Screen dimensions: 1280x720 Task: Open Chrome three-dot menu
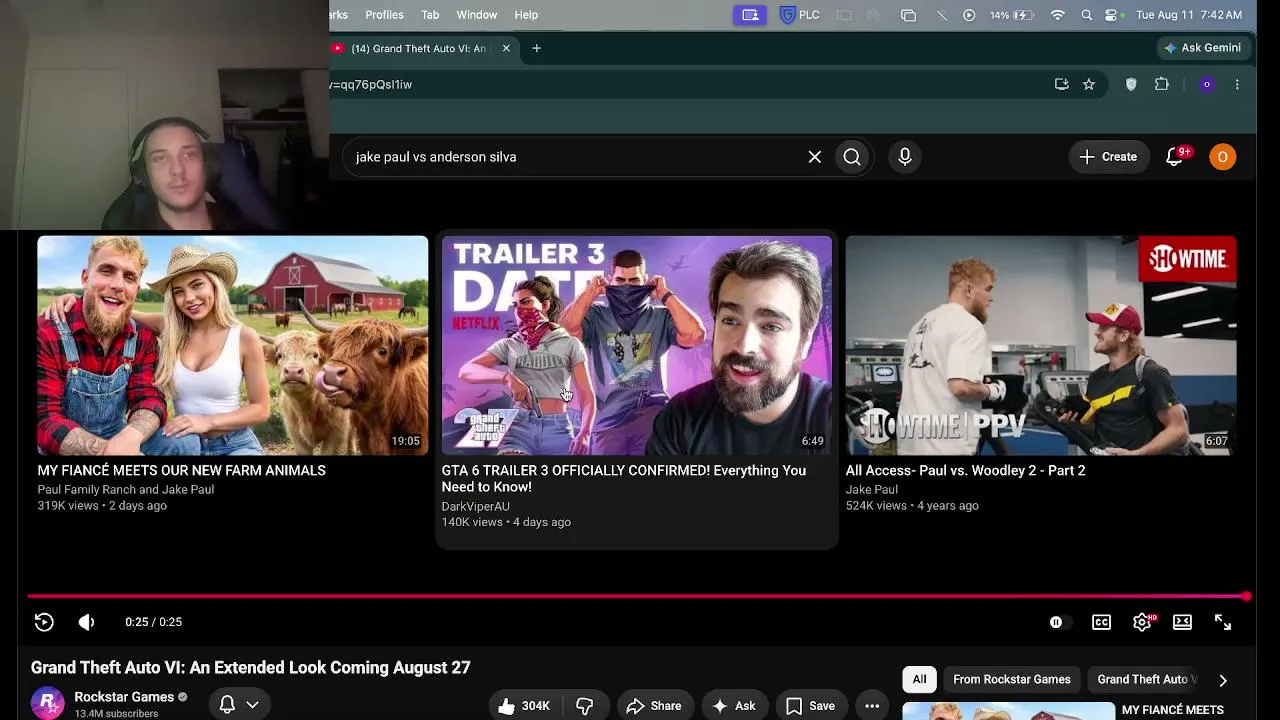tap(1237, 85)
